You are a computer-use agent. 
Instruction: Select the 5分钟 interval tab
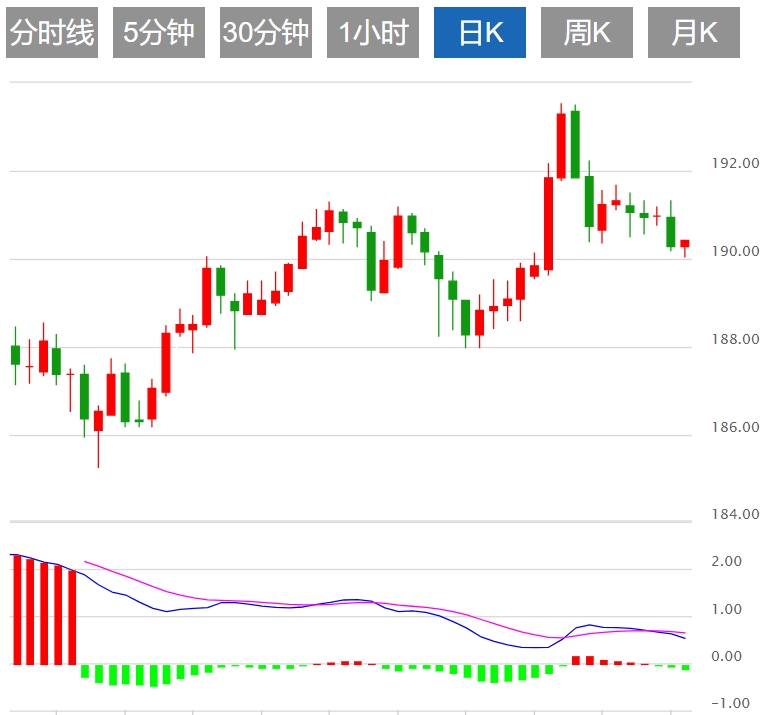(x=159, y=32)
